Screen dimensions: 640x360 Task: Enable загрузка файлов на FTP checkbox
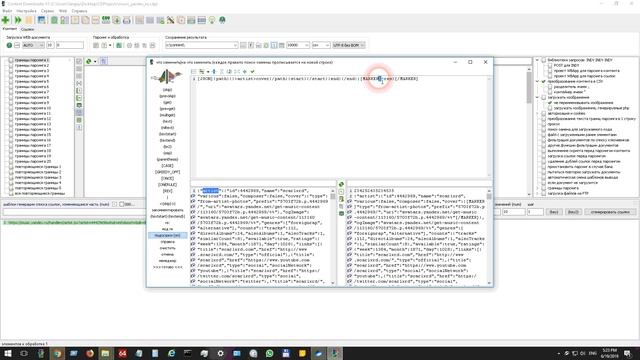coord(544,193)
